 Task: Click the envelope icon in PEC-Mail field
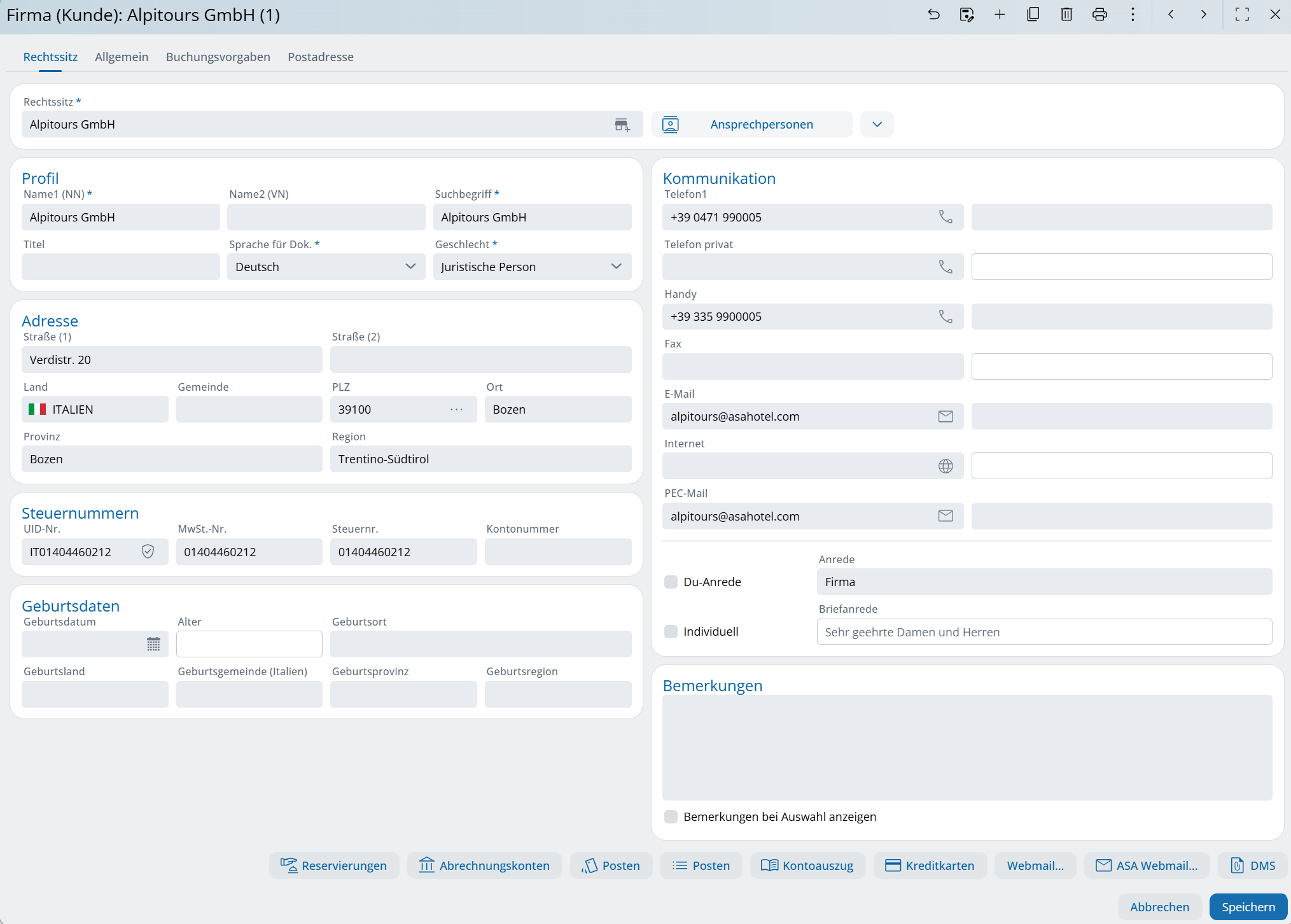[x=946, y=516]
